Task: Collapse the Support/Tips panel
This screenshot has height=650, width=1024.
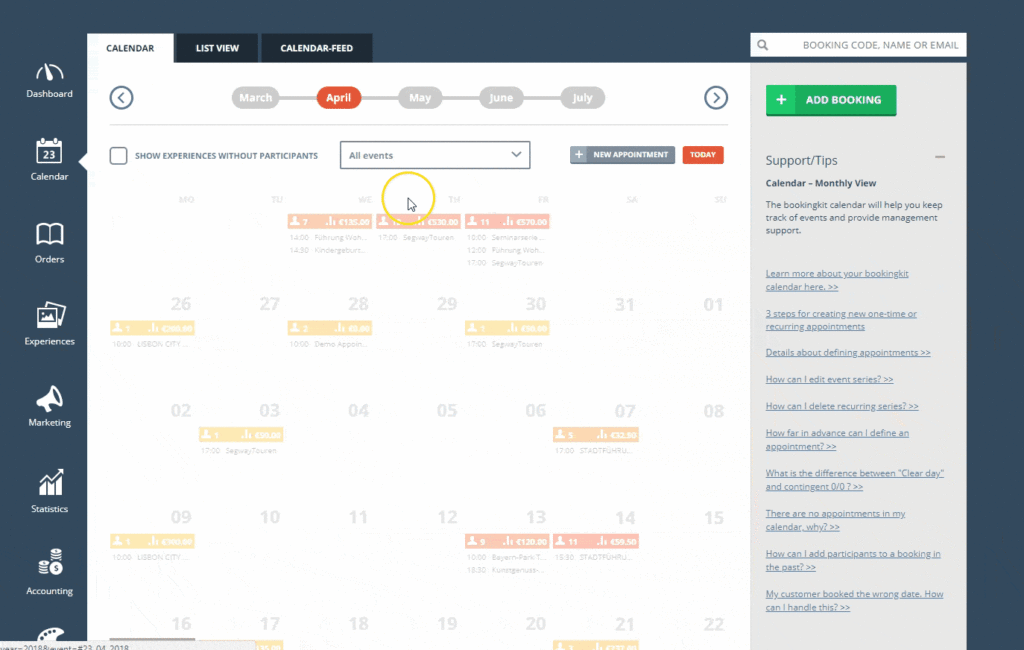Action: [940, 157]
